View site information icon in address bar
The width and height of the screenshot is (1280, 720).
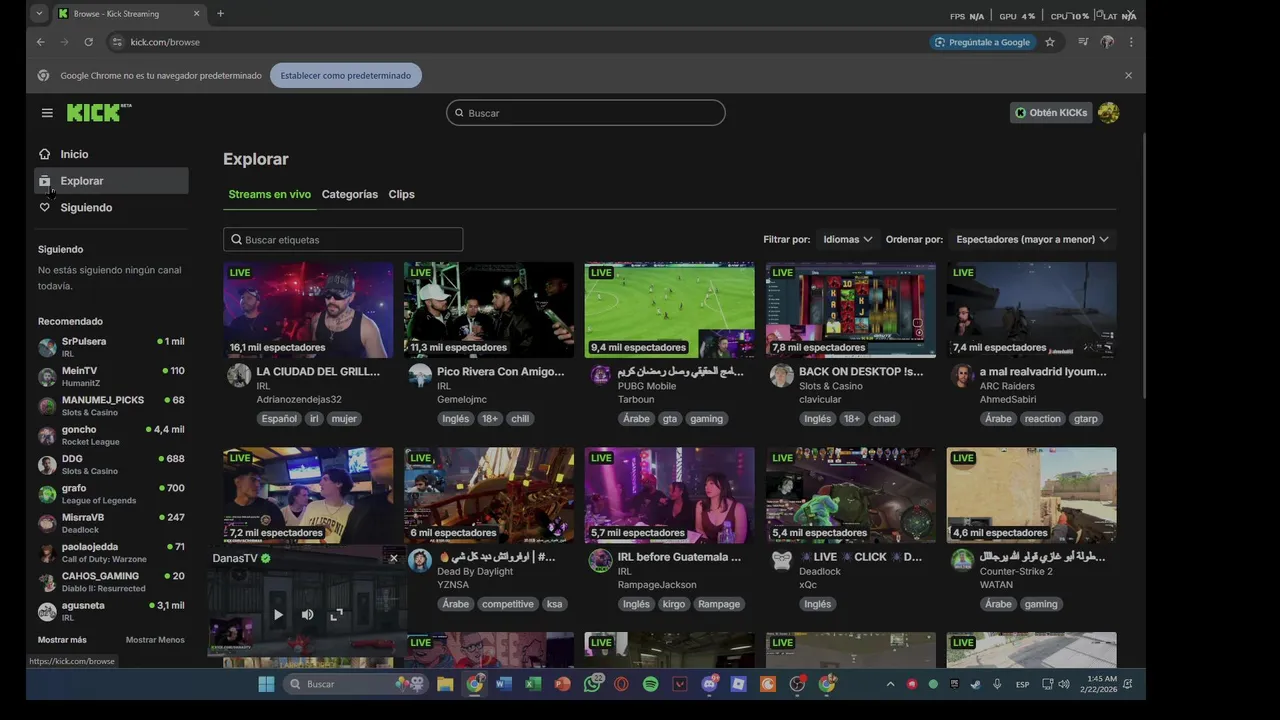117,42
